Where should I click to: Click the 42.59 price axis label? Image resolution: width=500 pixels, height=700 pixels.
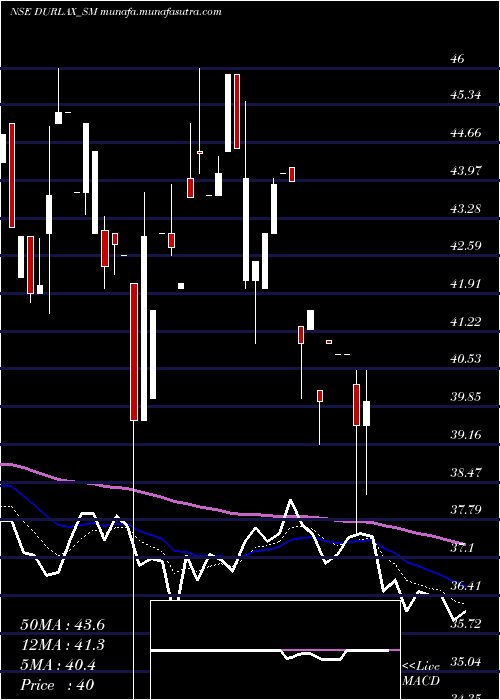466,246
